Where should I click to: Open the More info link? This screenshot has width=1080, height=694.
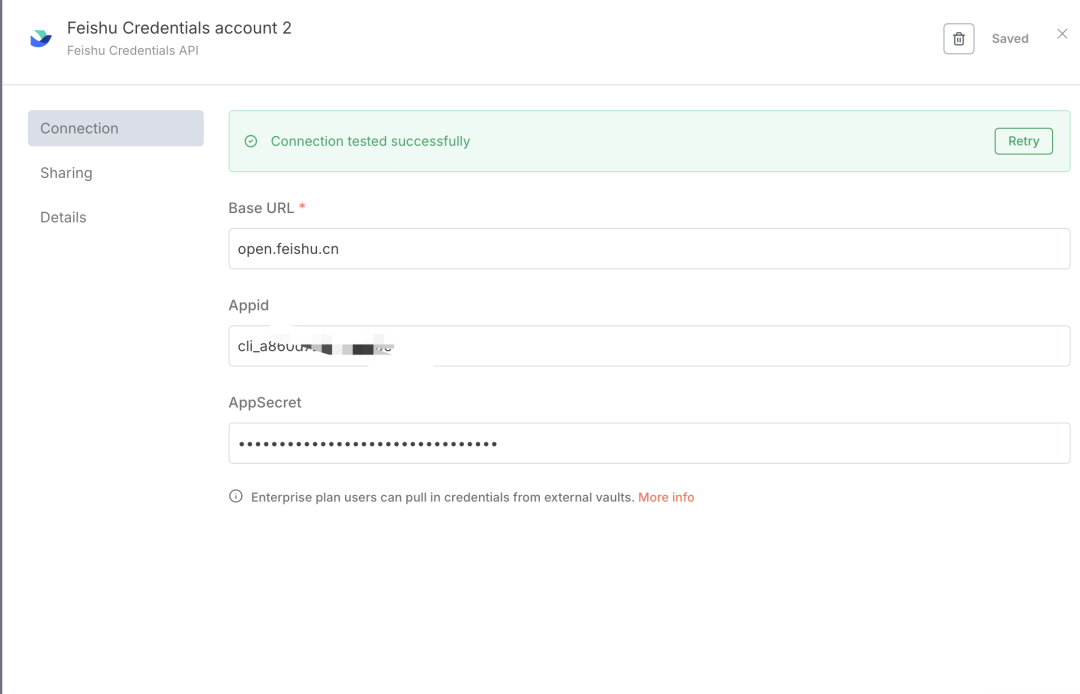666,497
